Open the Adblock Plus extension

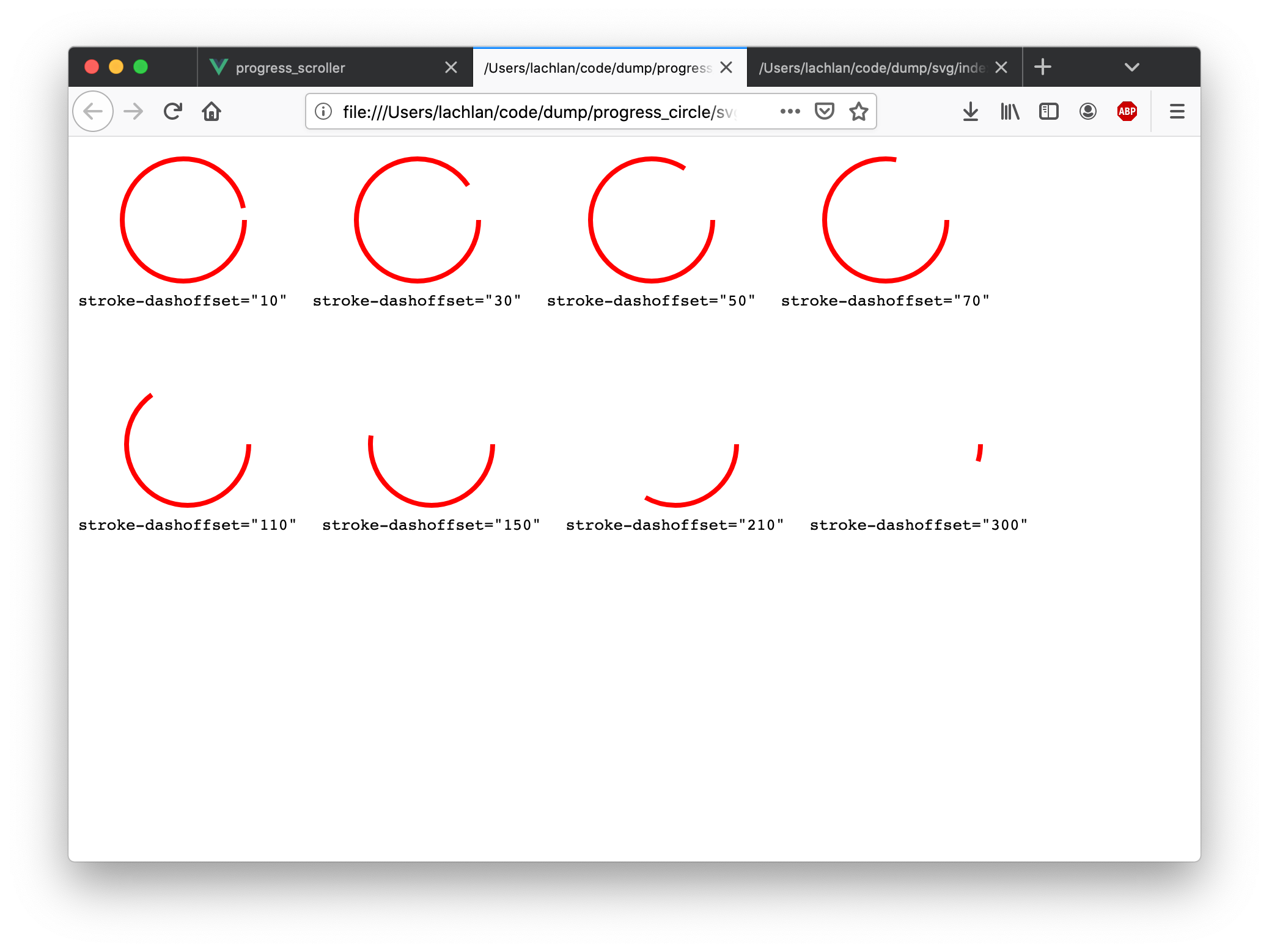tap(1127, 111)
